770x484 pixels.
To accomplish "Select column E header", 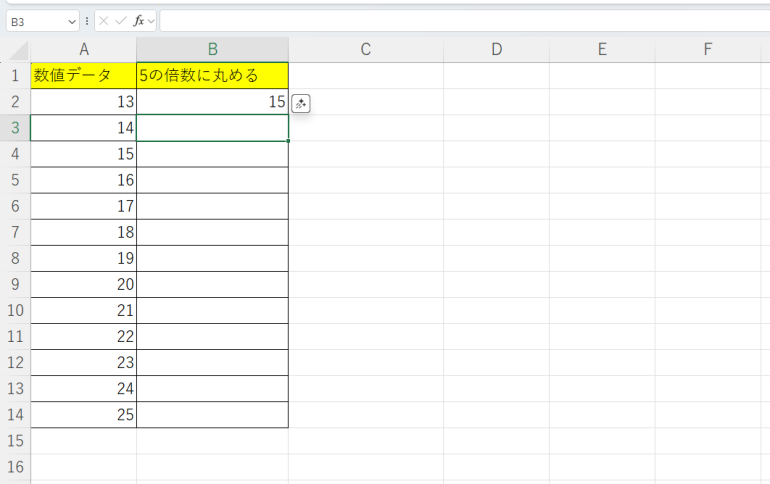I will pos(602,50).
